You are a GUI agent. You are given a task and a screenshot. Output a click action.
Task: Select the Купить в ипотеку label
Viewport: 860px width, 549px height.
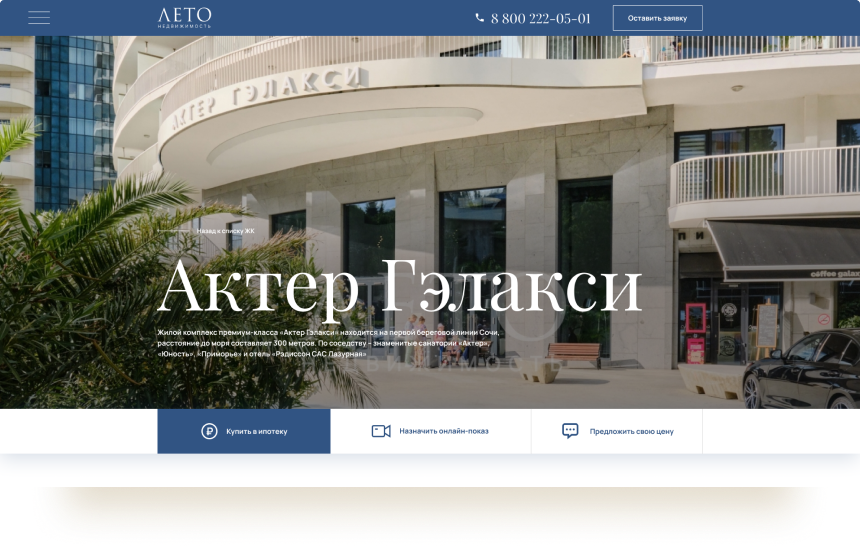(x=257, y=431)
